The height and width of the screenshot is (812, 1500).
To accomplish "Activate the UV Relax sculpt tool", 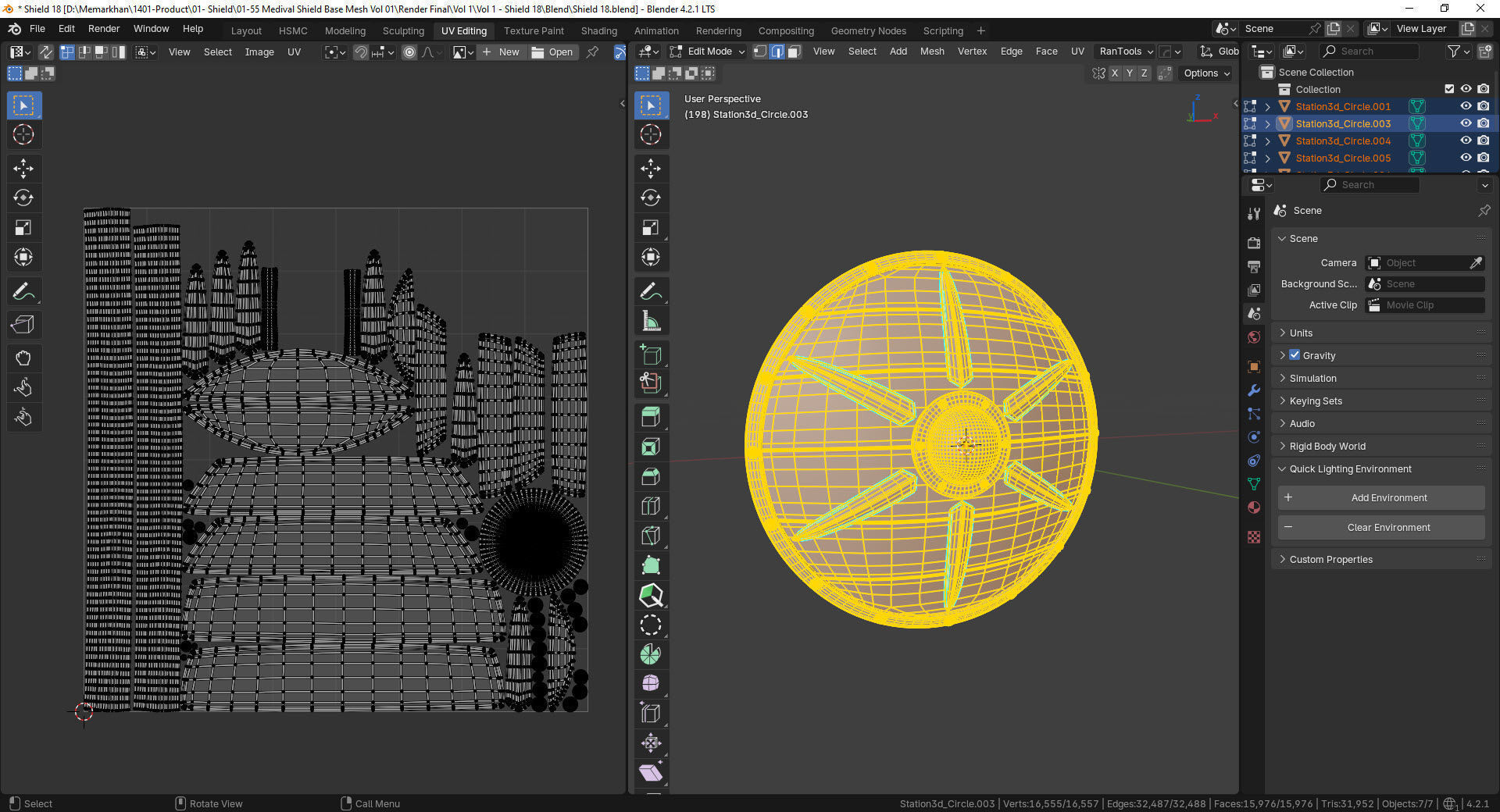I will pyautogui.click(x=23, y=388).
